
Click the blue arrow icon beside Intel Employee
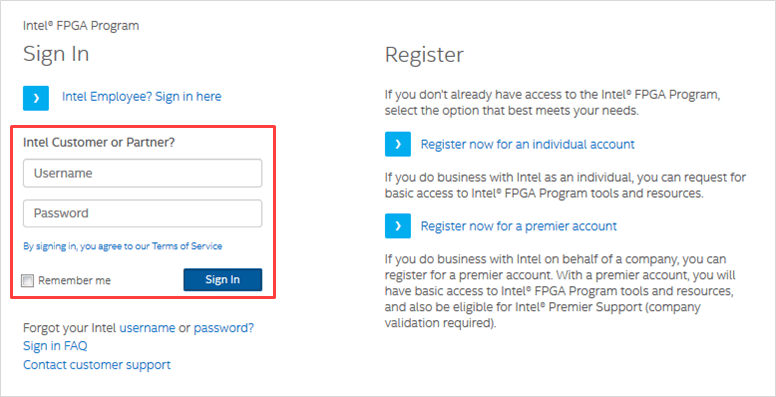pyautogui.click(x=36, y=98)
